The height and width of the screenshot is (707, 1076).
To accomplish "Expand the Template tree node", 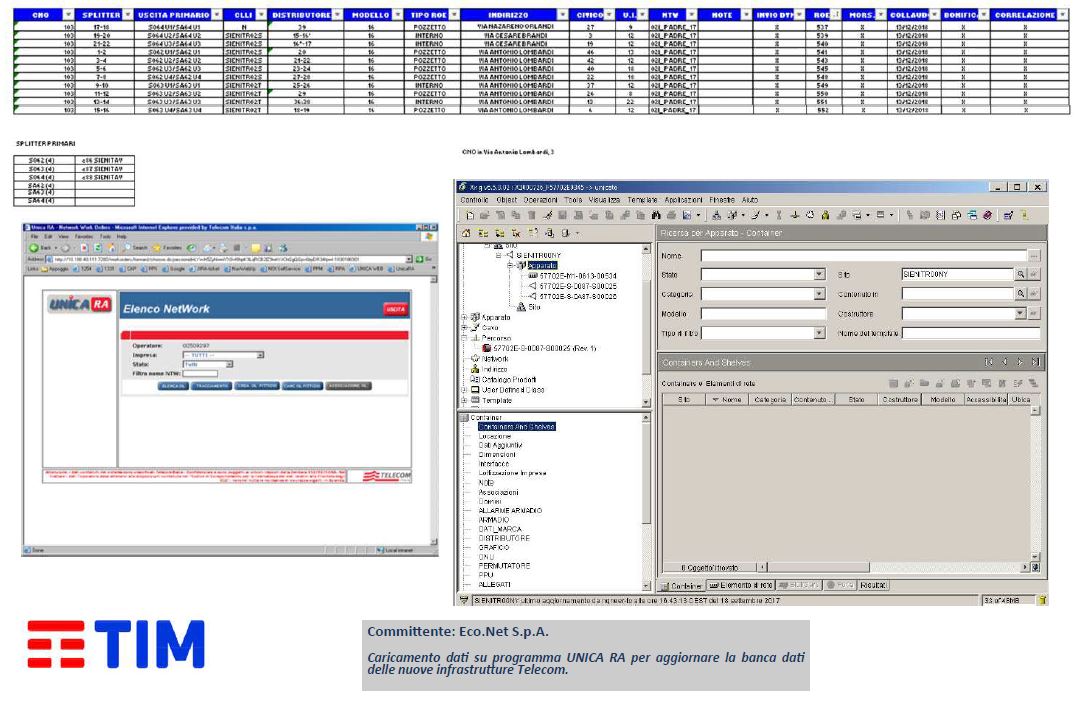I will tap(464, 398).
